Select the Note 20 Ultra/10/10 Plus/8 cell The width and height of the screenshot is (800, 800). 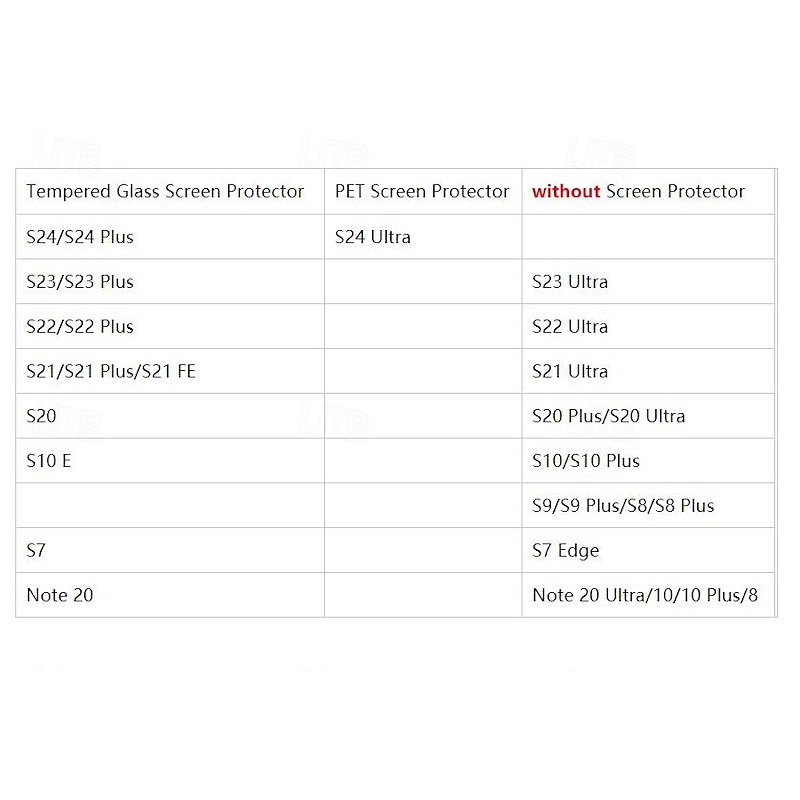click(x=645, y=595)
